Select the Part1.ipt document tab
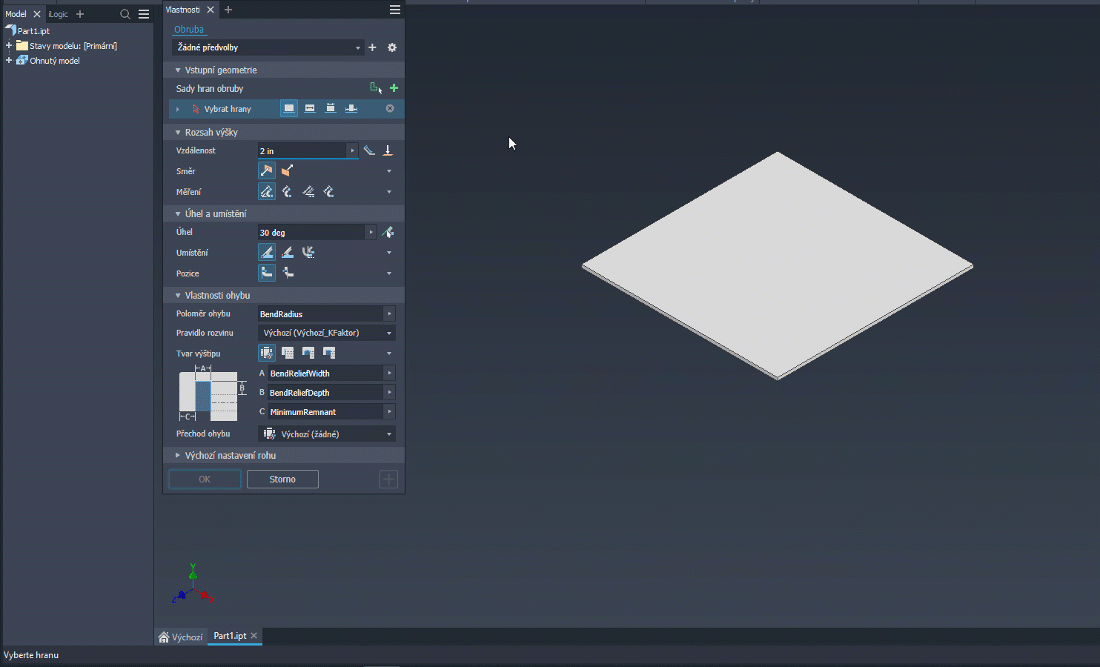The image size is (1100, 667). click(229, 636)
